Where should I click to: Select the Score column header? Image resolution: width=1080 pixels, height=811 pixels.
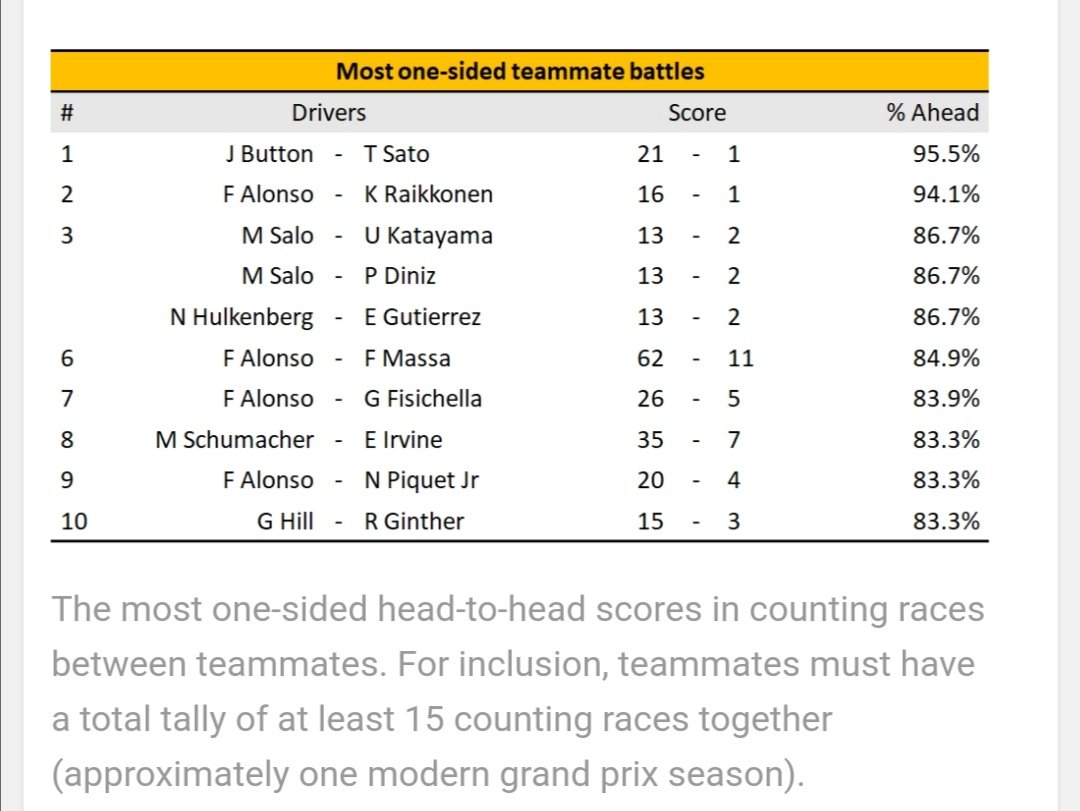tap(697, 112)
